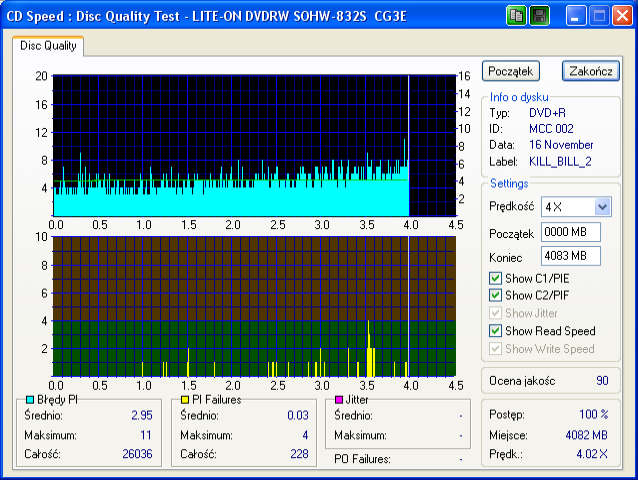638x480 pixels.
Task: Click the date 16 November
Action: pos(561,145)
